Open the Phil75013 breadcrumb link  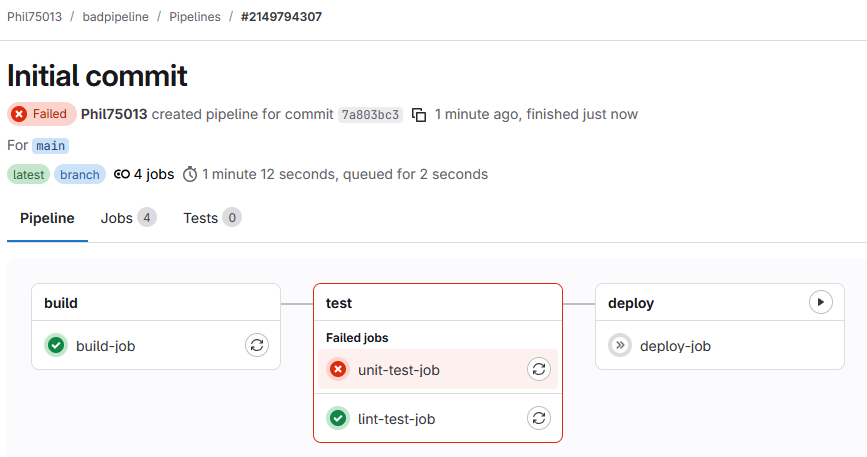coord(34,17)
